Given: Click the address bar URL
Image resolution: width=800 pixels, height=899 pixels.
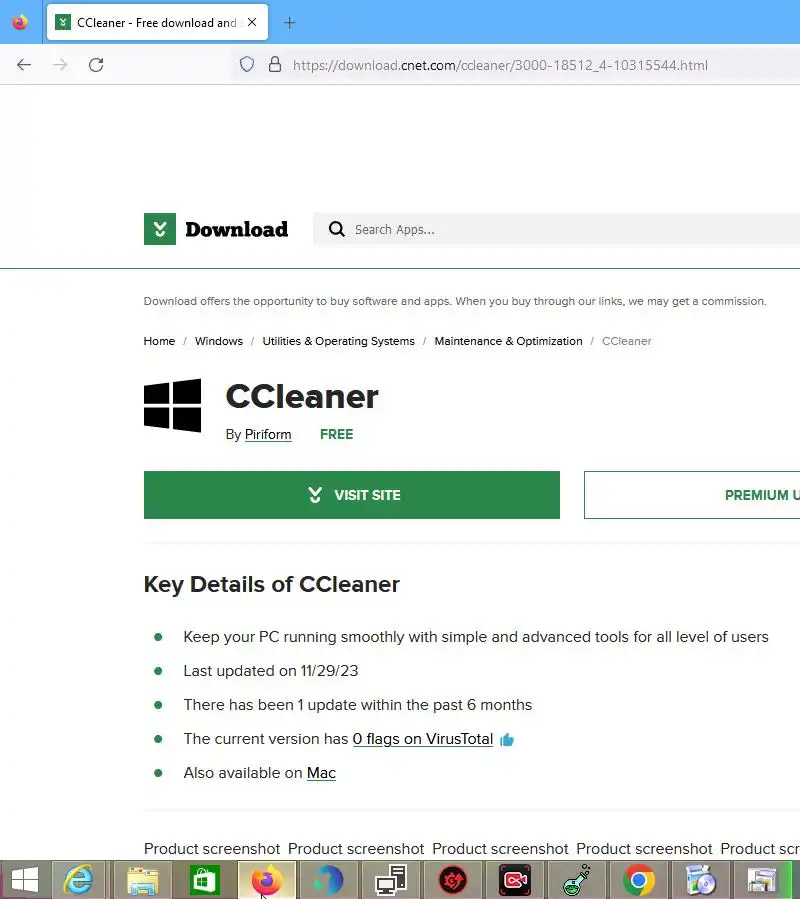Looking at the screenshot, I should (x=500, y=65).
